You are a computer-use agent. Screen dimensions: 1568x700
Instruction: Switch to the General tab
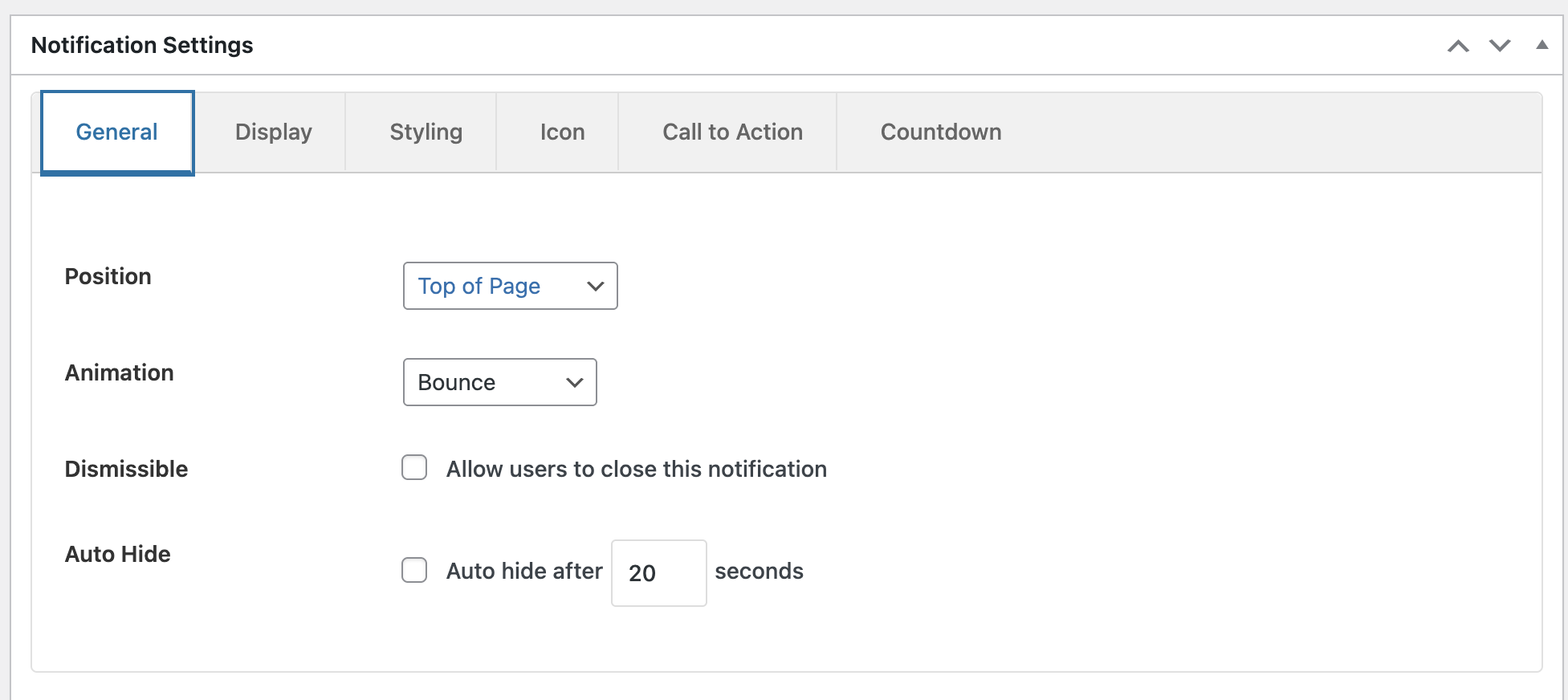[117, 132]
